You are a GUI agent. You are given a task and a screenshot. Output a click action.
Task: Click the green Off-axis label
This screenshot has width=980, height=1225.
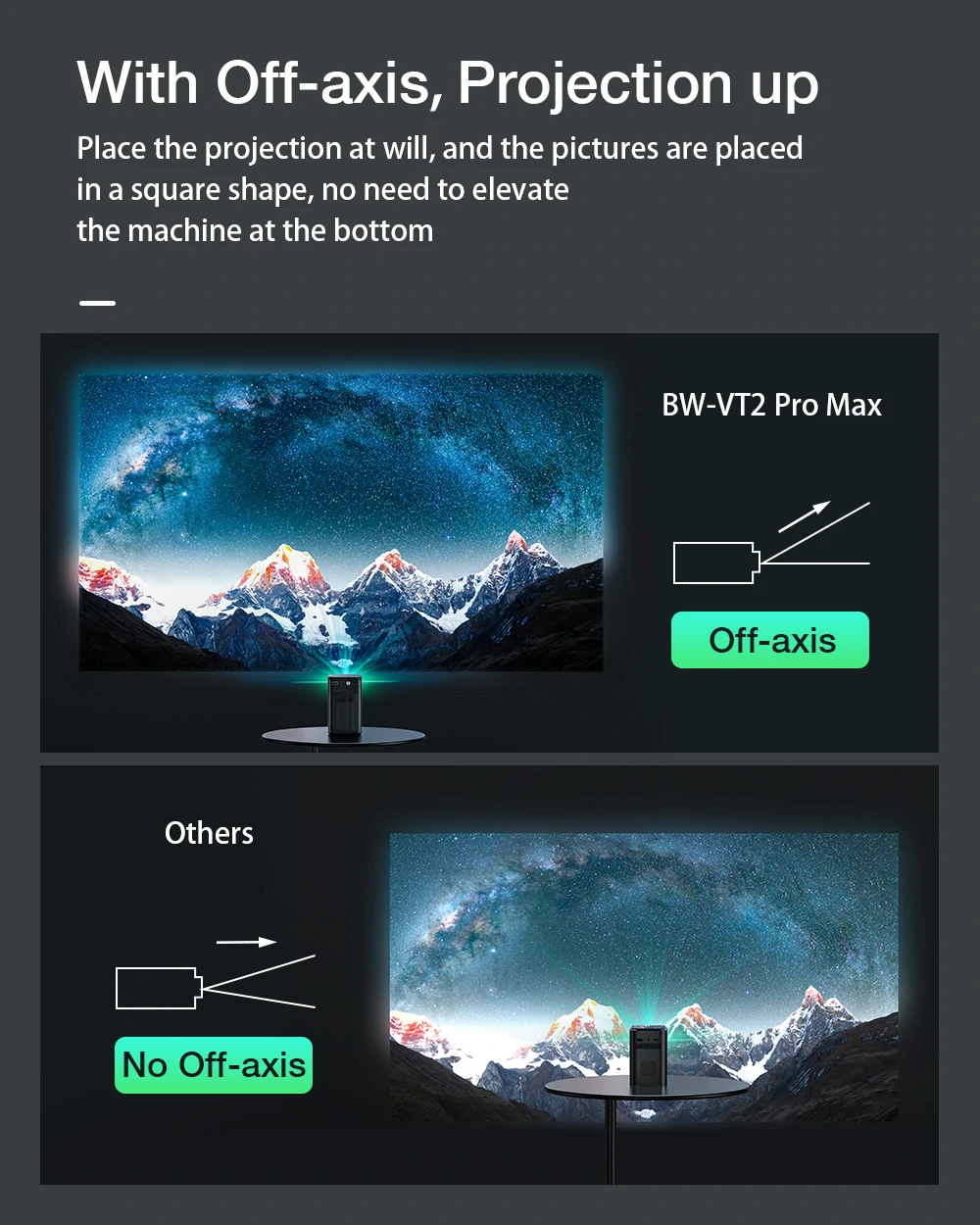tap(770, 640)
